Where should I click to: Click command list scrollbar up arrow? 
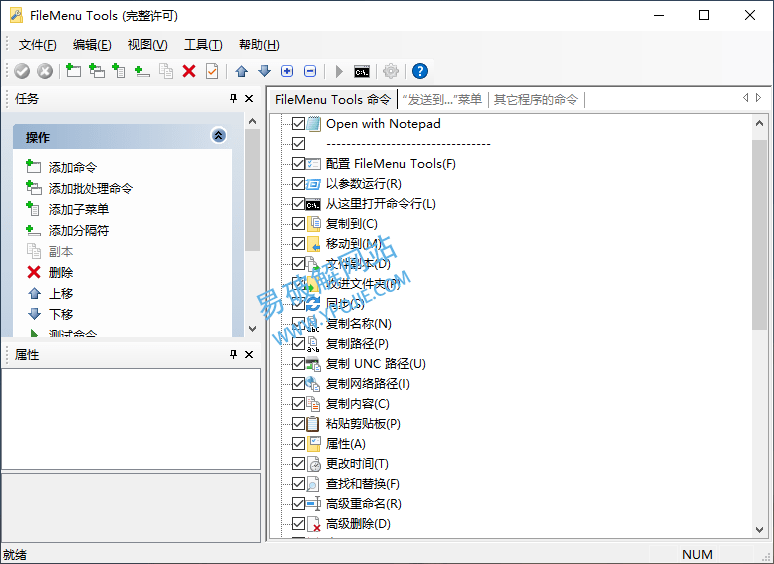tap(759, 123)
